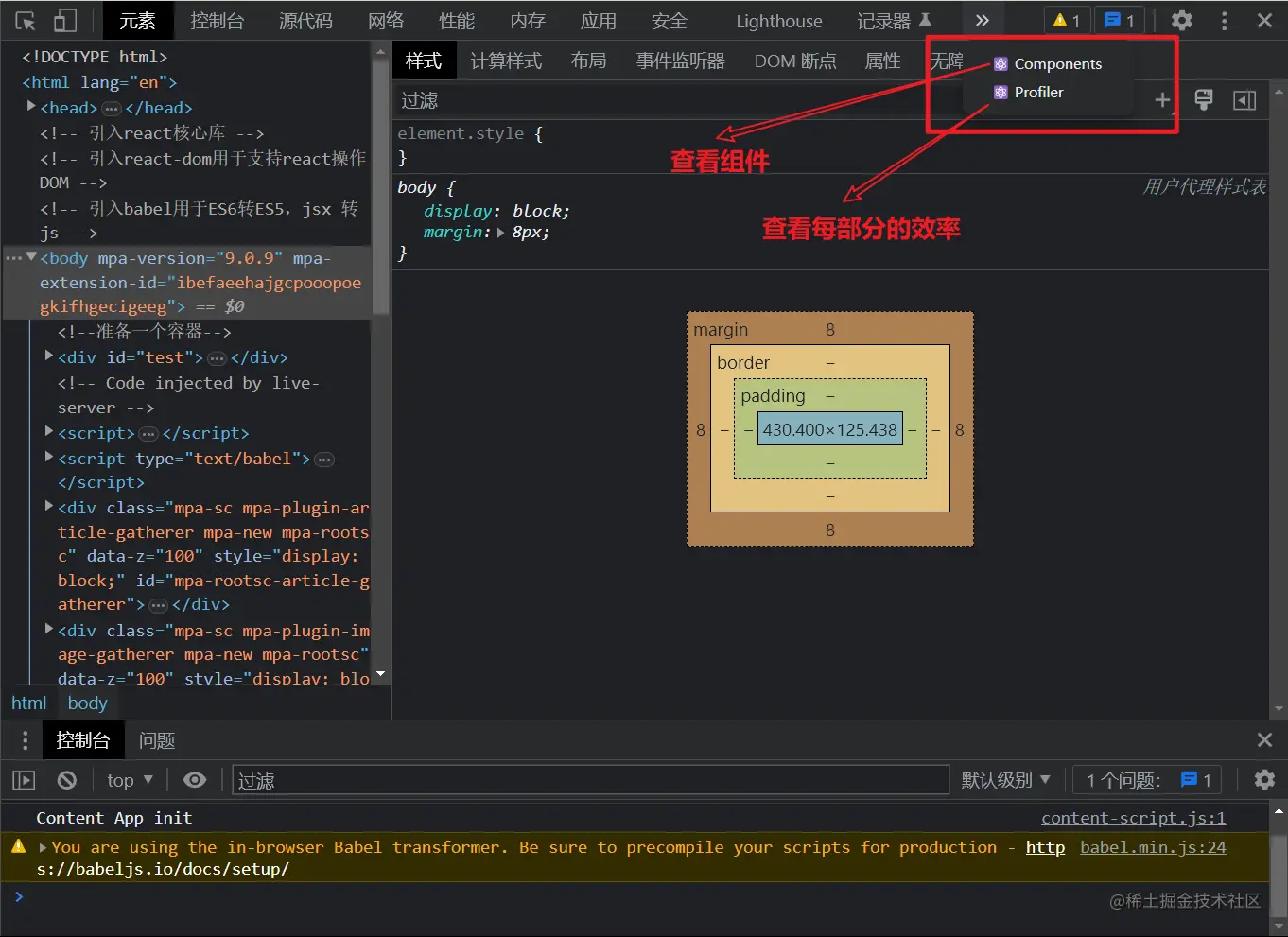Collapse the body element node
The image size is (1288, 937).
pyautogui.click(x=31, y=257)
